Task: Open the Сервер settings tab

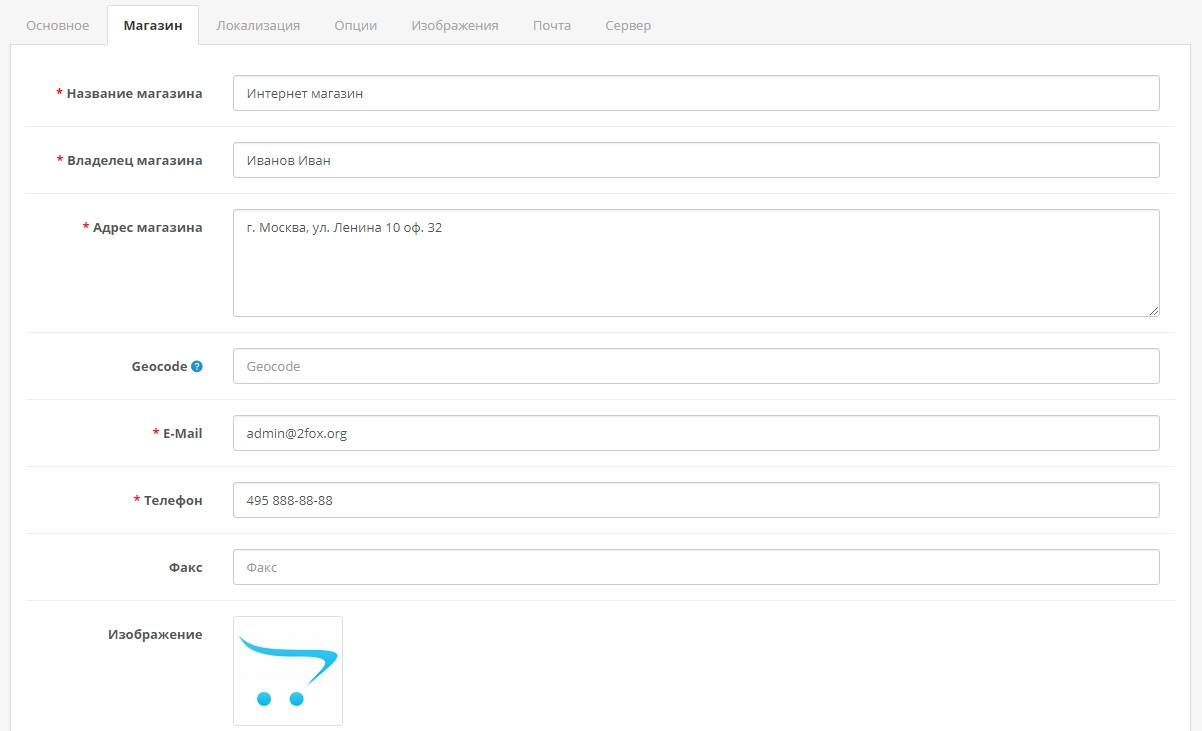Action: pyautogui.click(x=628, y=25)
